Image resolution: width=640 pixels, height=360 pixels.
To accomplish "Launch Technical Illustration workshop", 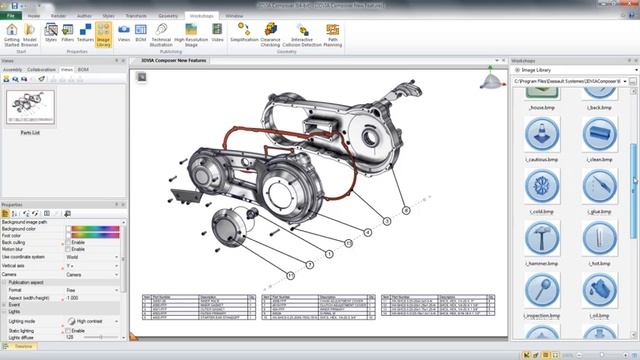I will tap(161, 35).
